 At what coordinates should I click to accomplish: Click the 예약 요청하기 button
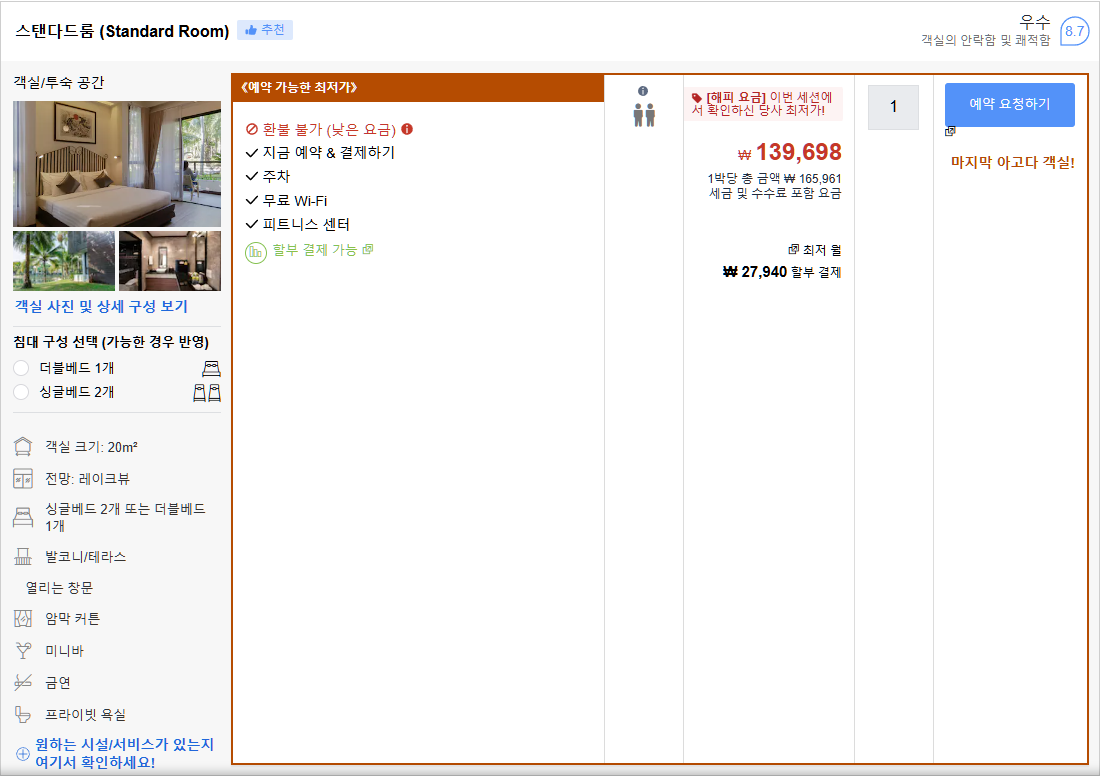pyautogui.click(x=1010, y=104)
